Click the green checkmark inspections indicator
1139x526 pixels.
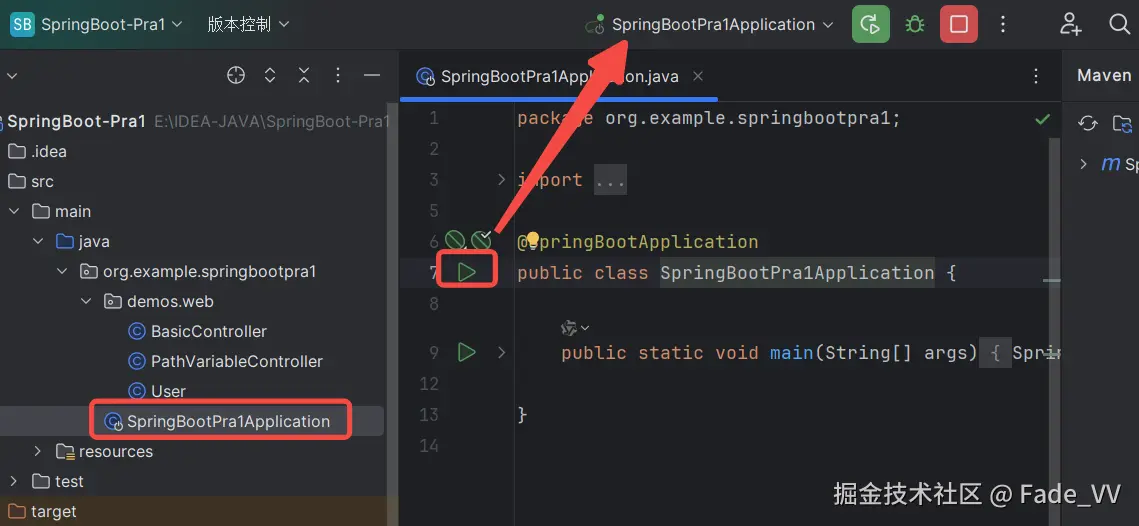[x=1042, y=119]
